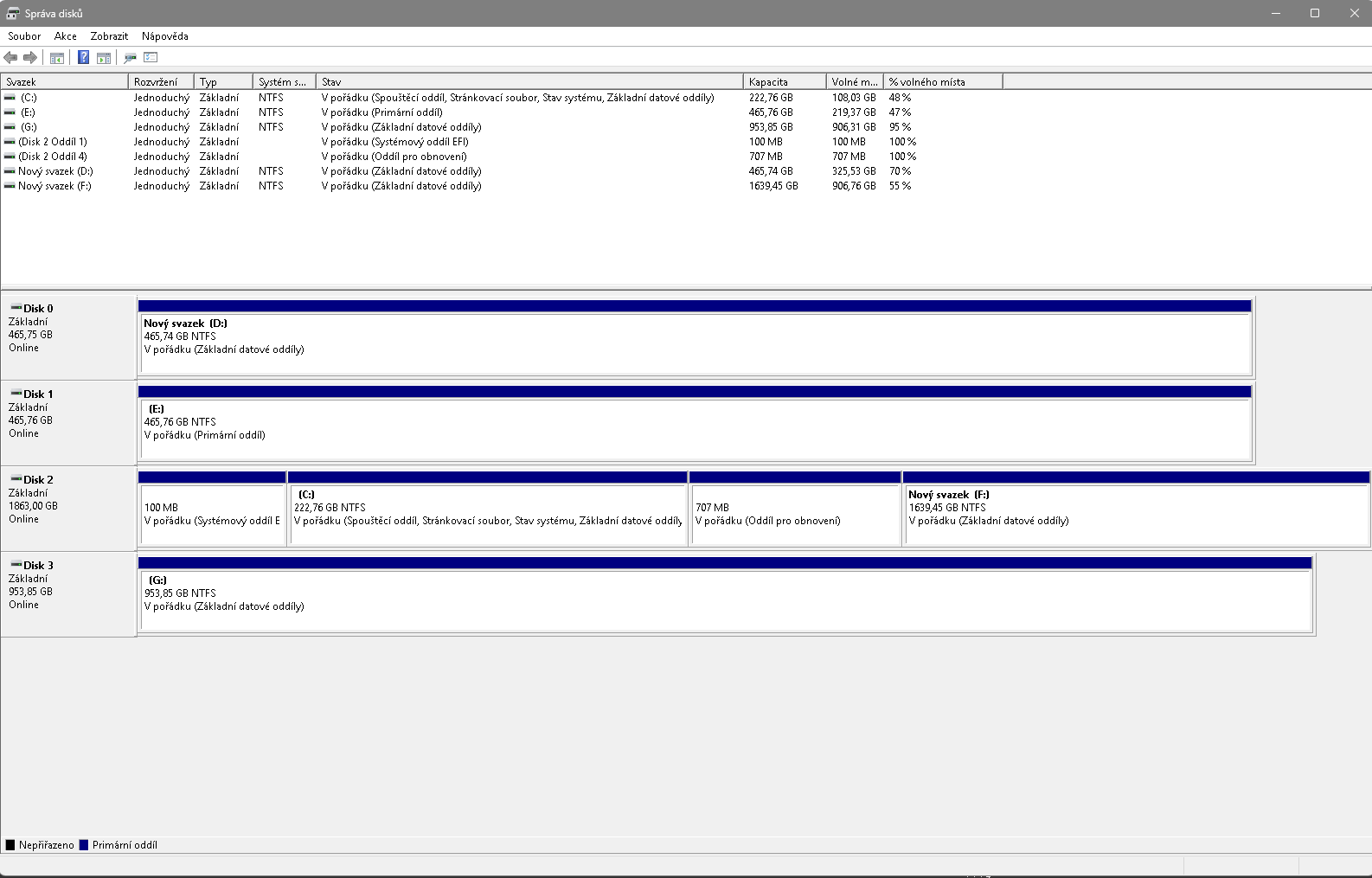This screenshot has width=1372, height=878.
Task: Click the drive icon beside (Disk 2 Oddíl 1)
Action: tap(10, 142)
